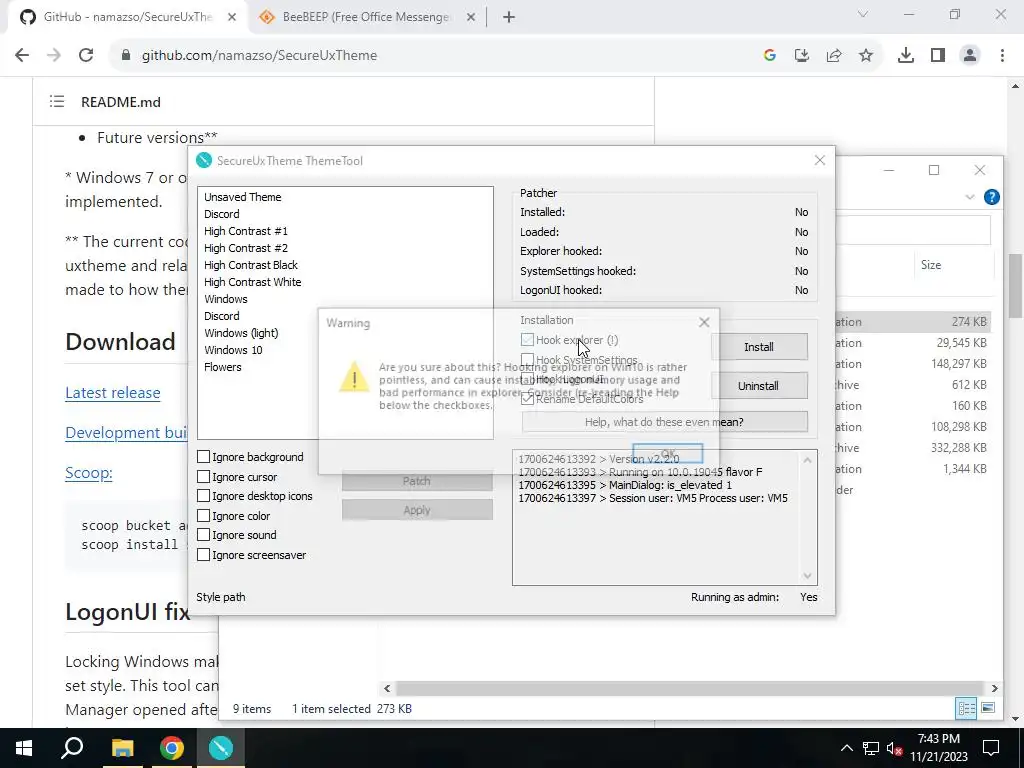Enable Ignore color checkbox

click(203, 515)
